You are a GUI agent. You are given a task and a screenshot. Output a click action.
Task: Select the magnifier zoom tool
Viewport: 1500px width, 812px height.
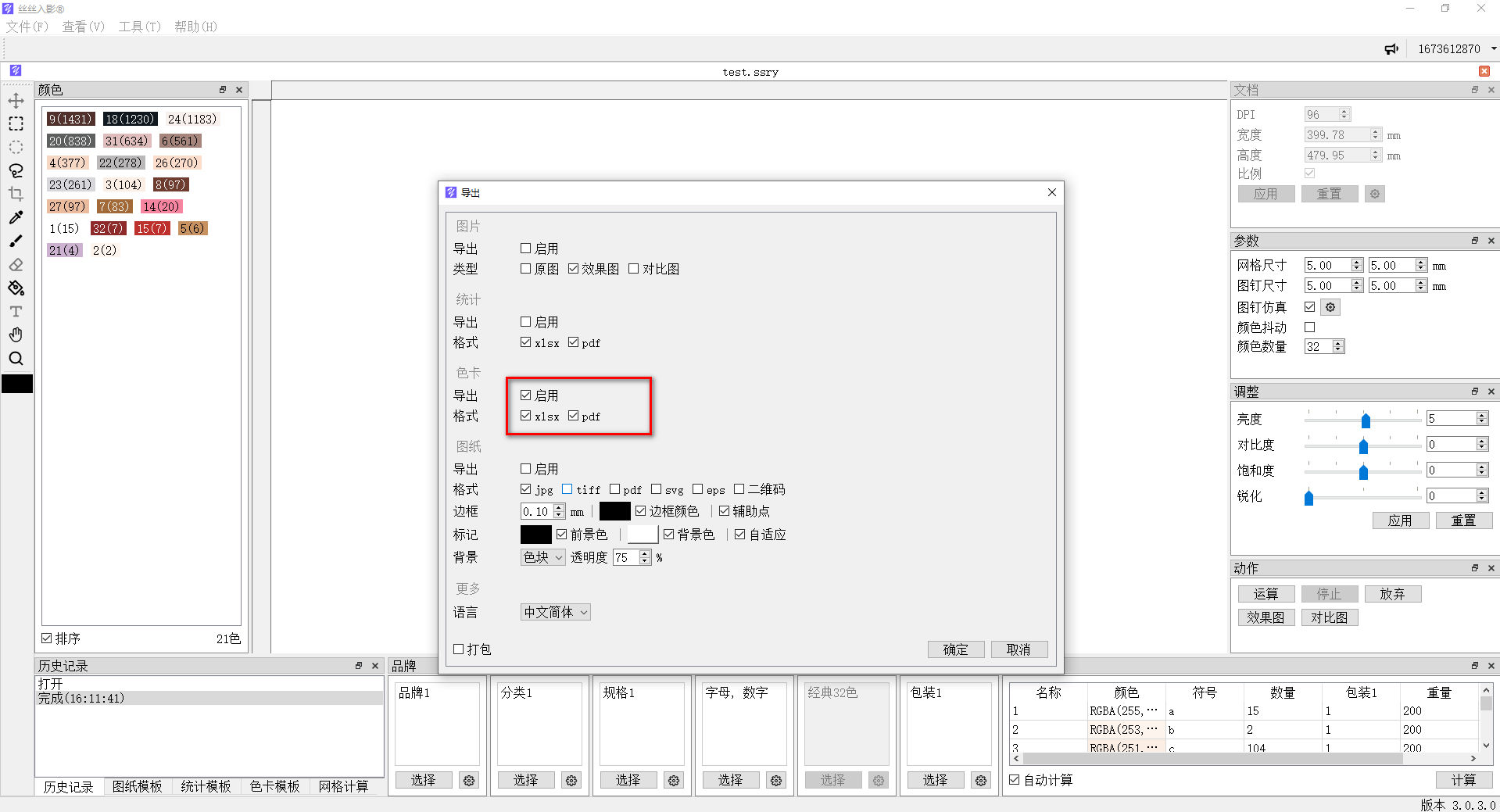[16, 359]
